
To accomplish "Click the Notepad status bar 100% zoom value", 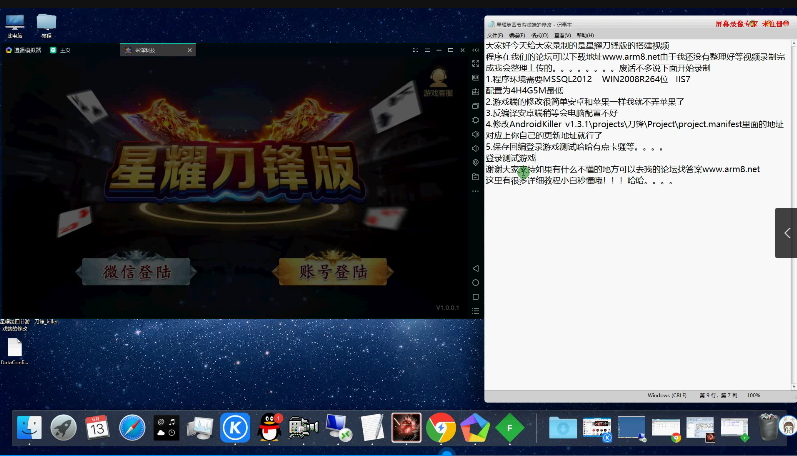I will [753, 395].
